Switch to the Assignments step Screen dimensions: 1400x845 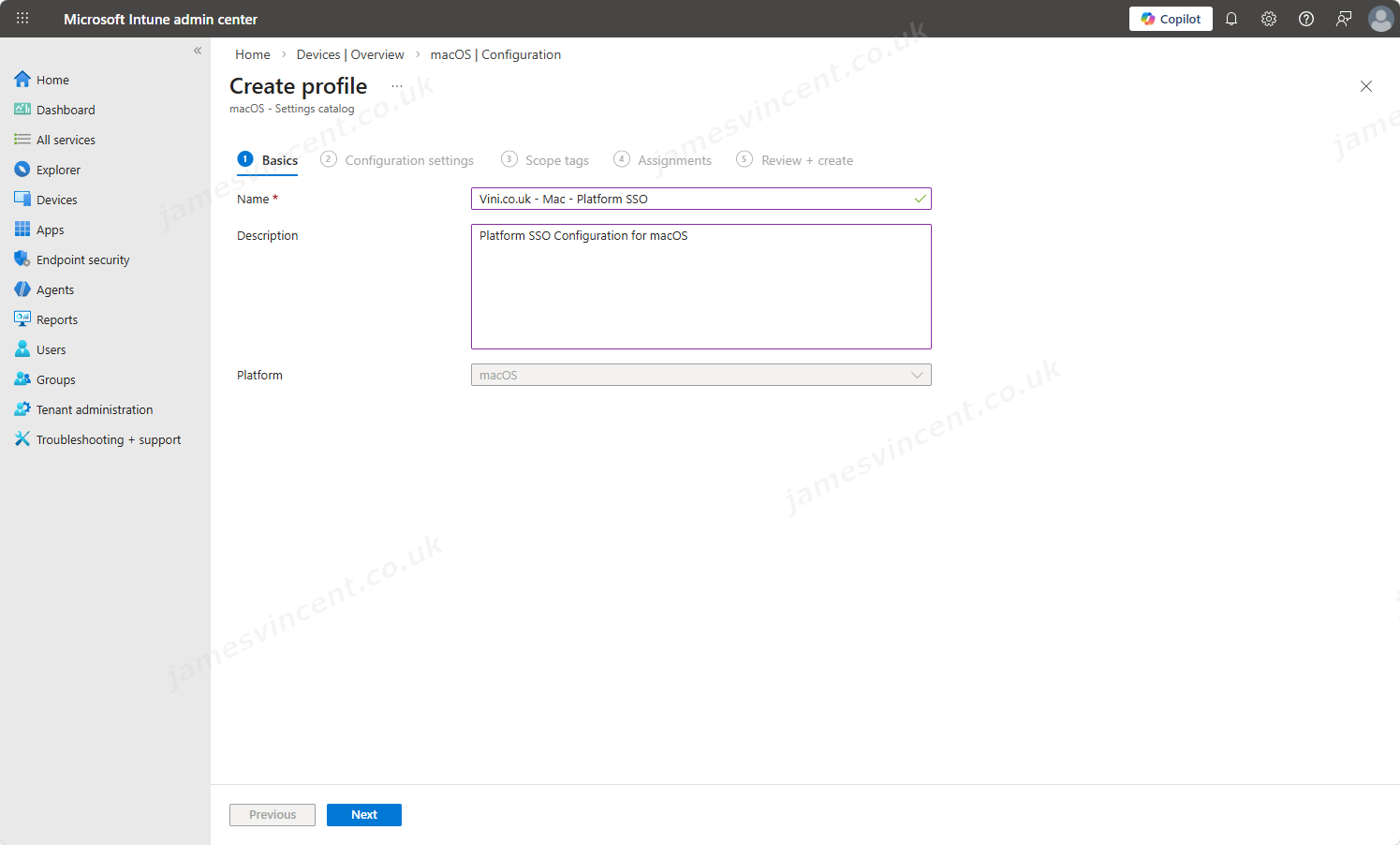(x=673, y=160)
